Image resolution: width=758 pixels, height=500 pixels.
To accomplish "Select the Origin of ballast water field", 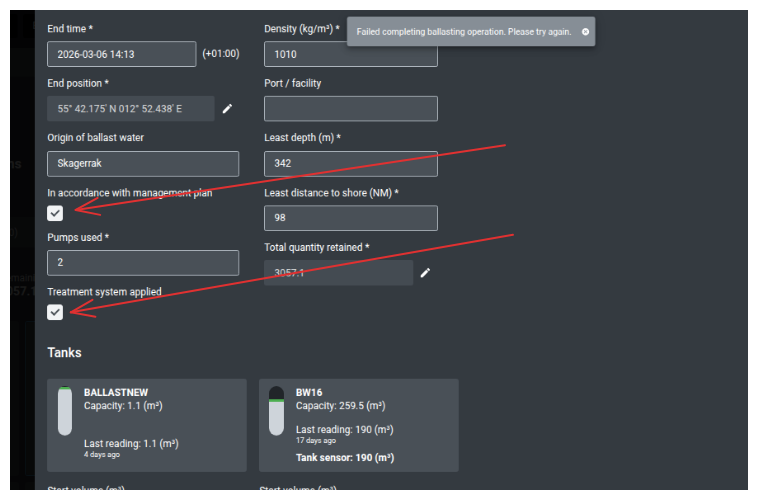I will tap(142, 164).
